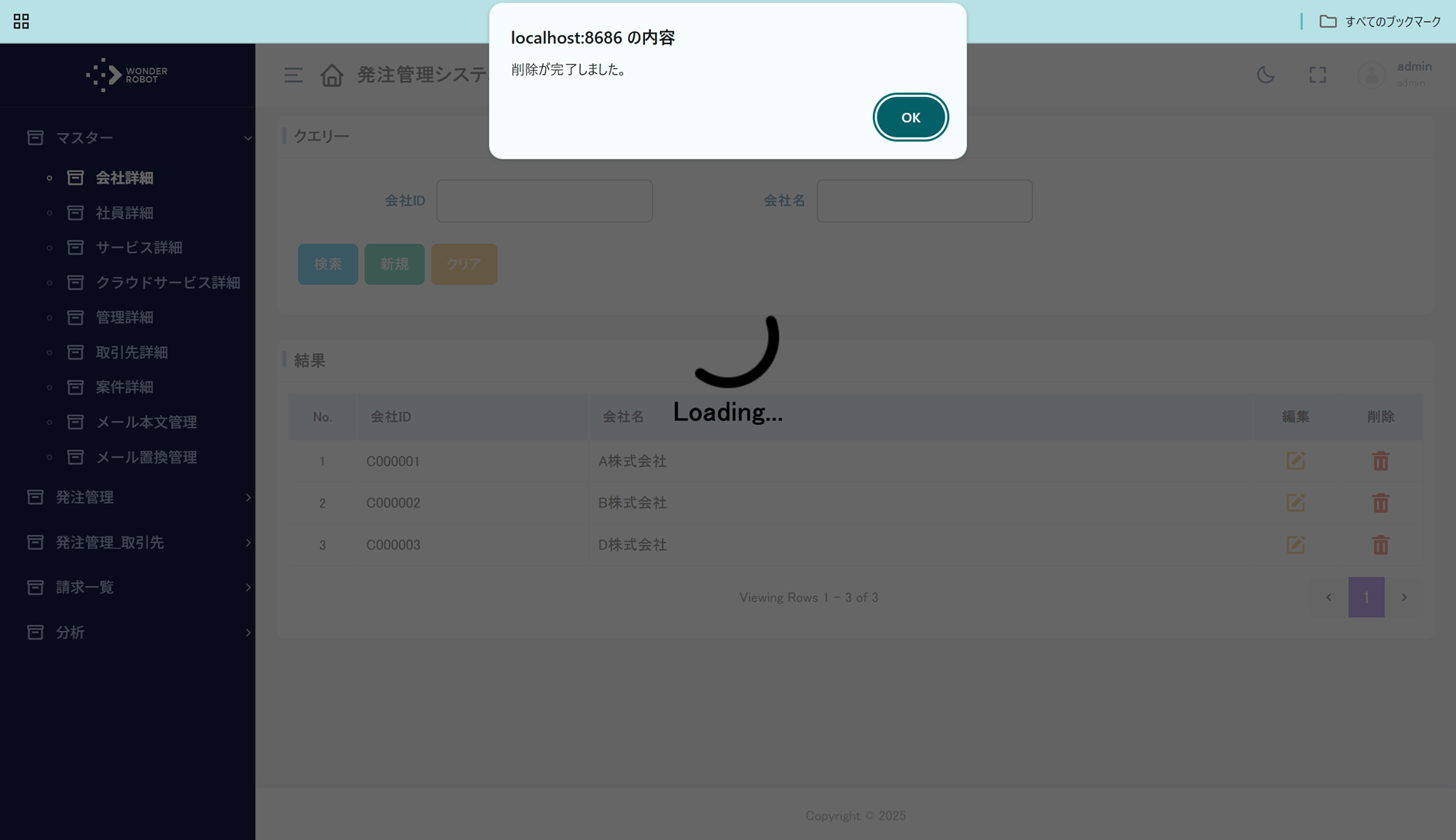Edit row C000002 B株式会社
This screenshot has width=1456, height=840.
[1295, 503]
